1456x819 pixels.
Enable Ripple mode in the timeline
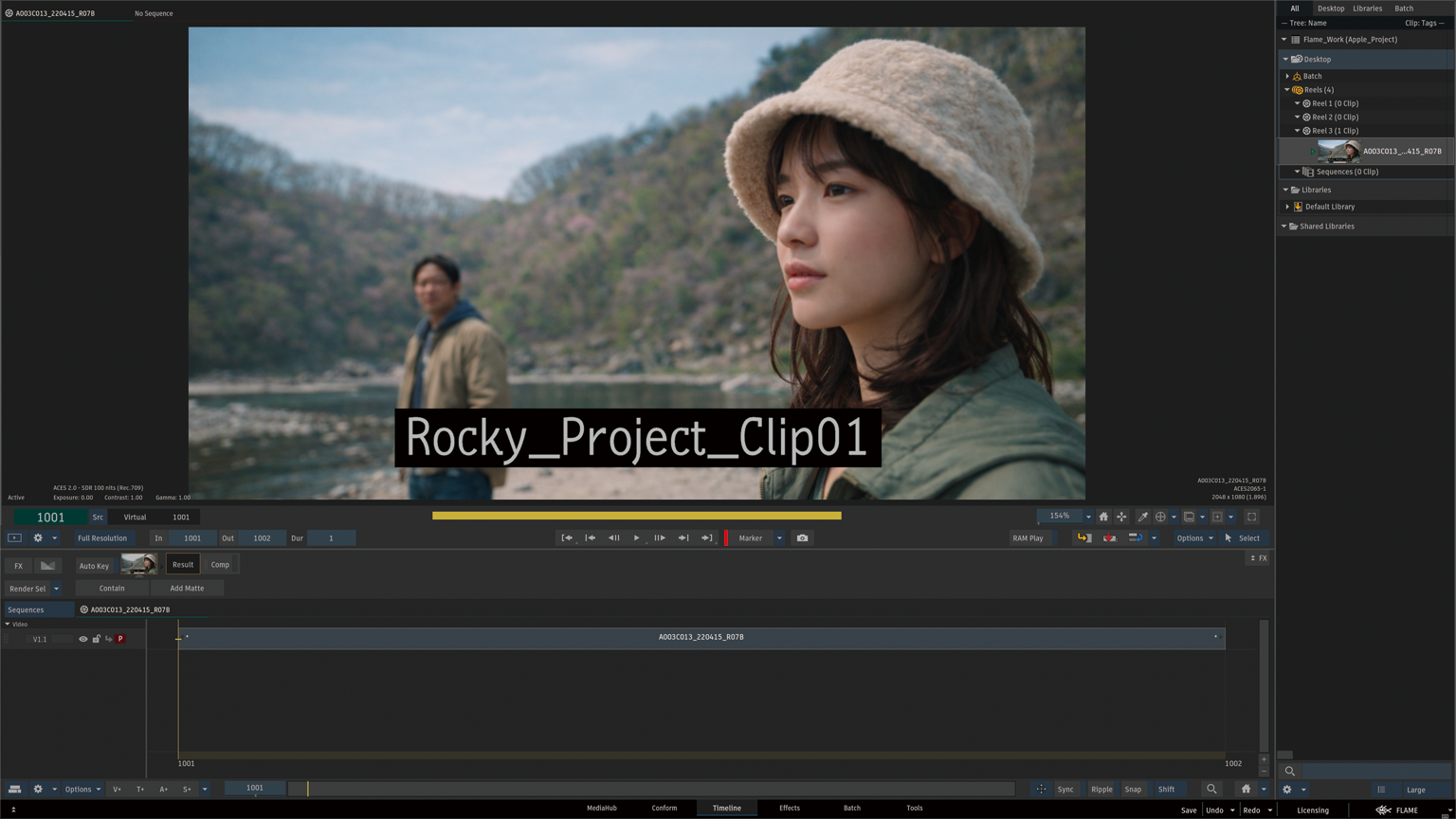point(1101,789)
